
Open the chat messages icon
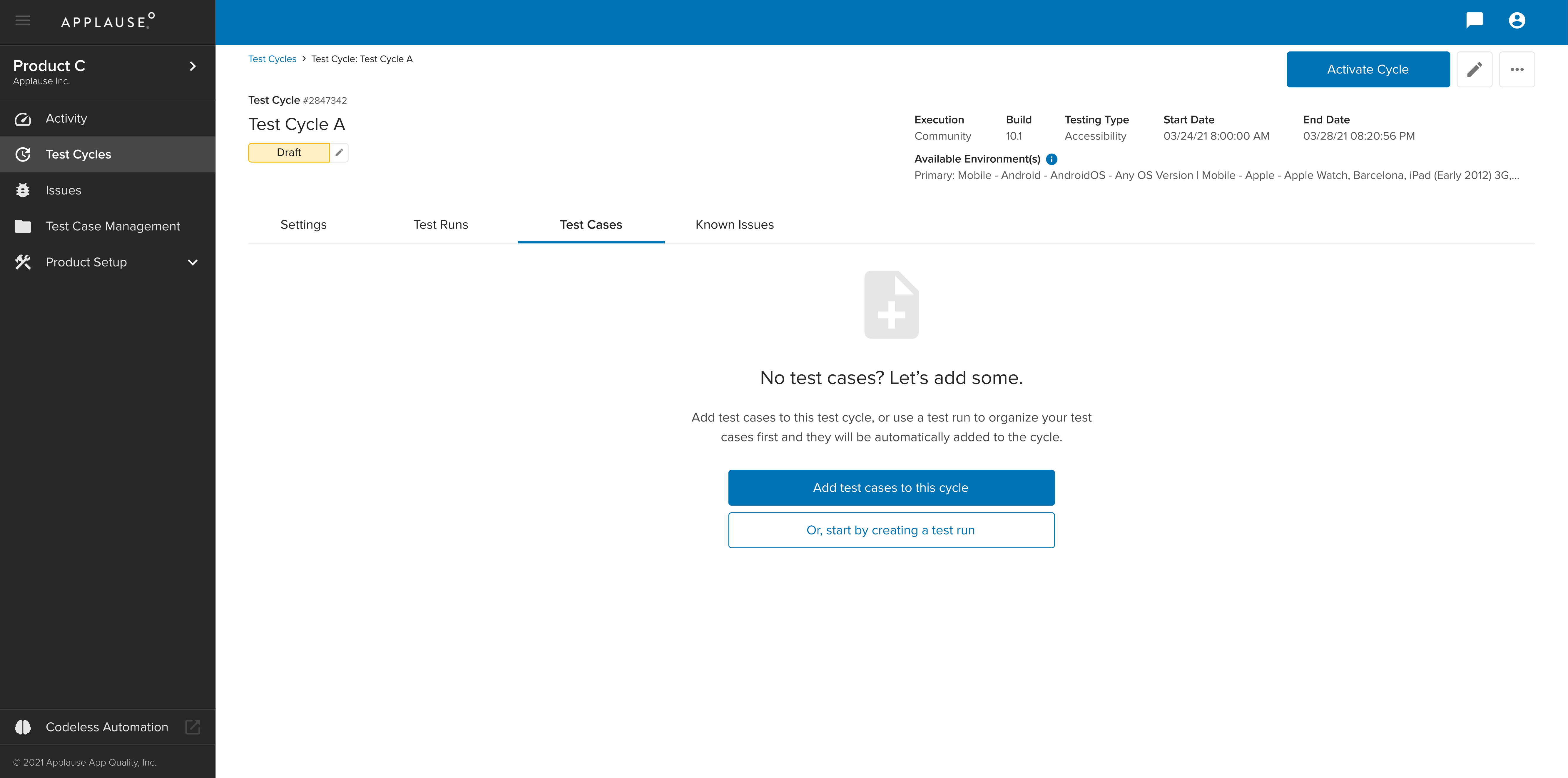[x=1474, y=21]
